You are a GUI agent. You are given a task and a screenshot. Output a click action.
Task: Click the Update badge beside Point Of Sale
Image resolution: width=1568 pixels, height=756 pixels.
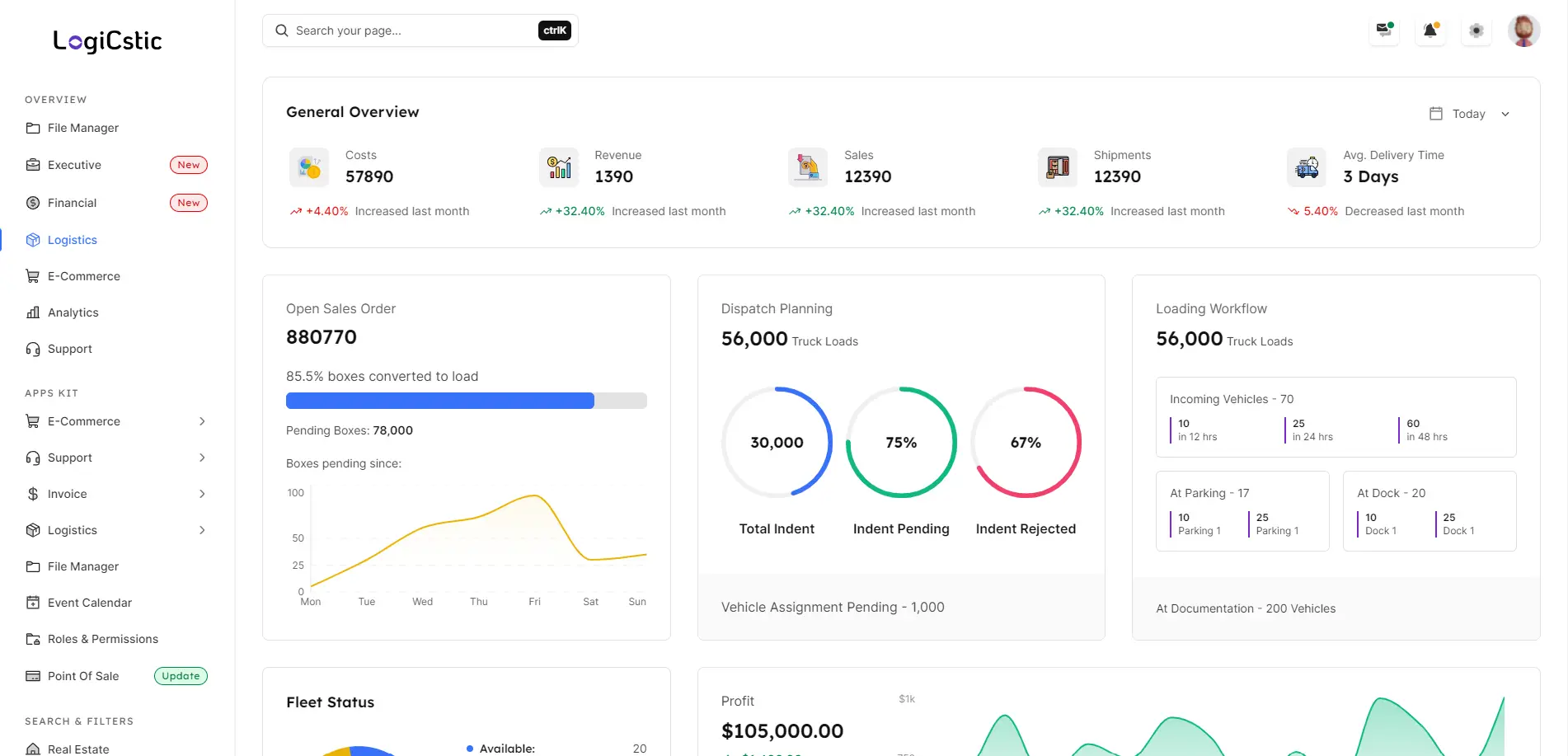coord(181,676)
